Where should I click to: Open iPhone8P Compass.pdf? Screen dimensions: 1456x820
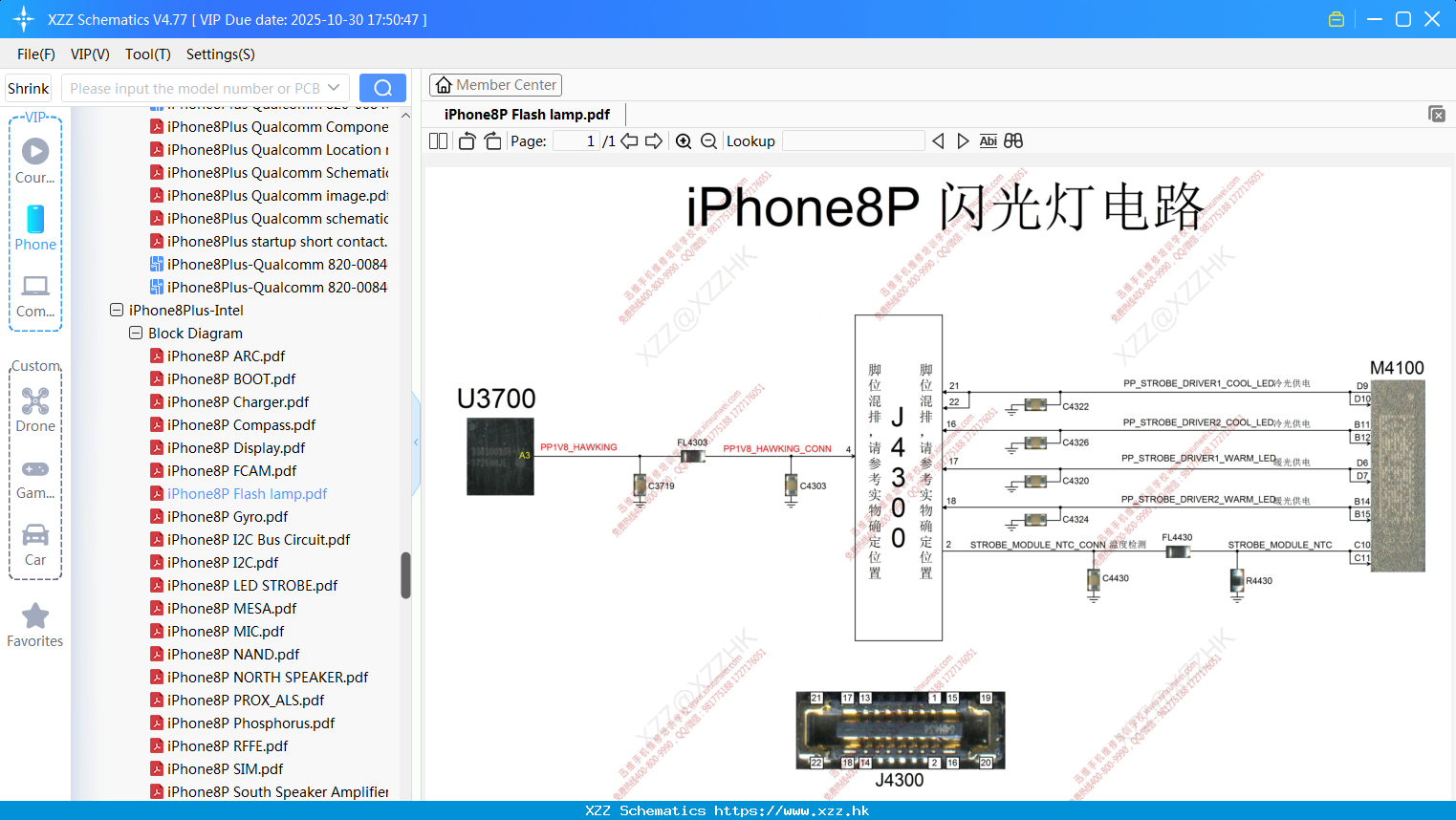click(x=241, y=425)
